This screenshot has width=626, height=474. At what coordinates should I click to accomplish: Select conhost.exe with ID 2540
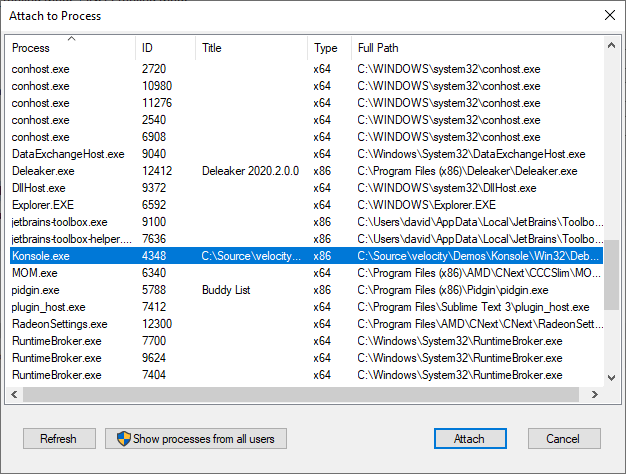coord(306,120)
